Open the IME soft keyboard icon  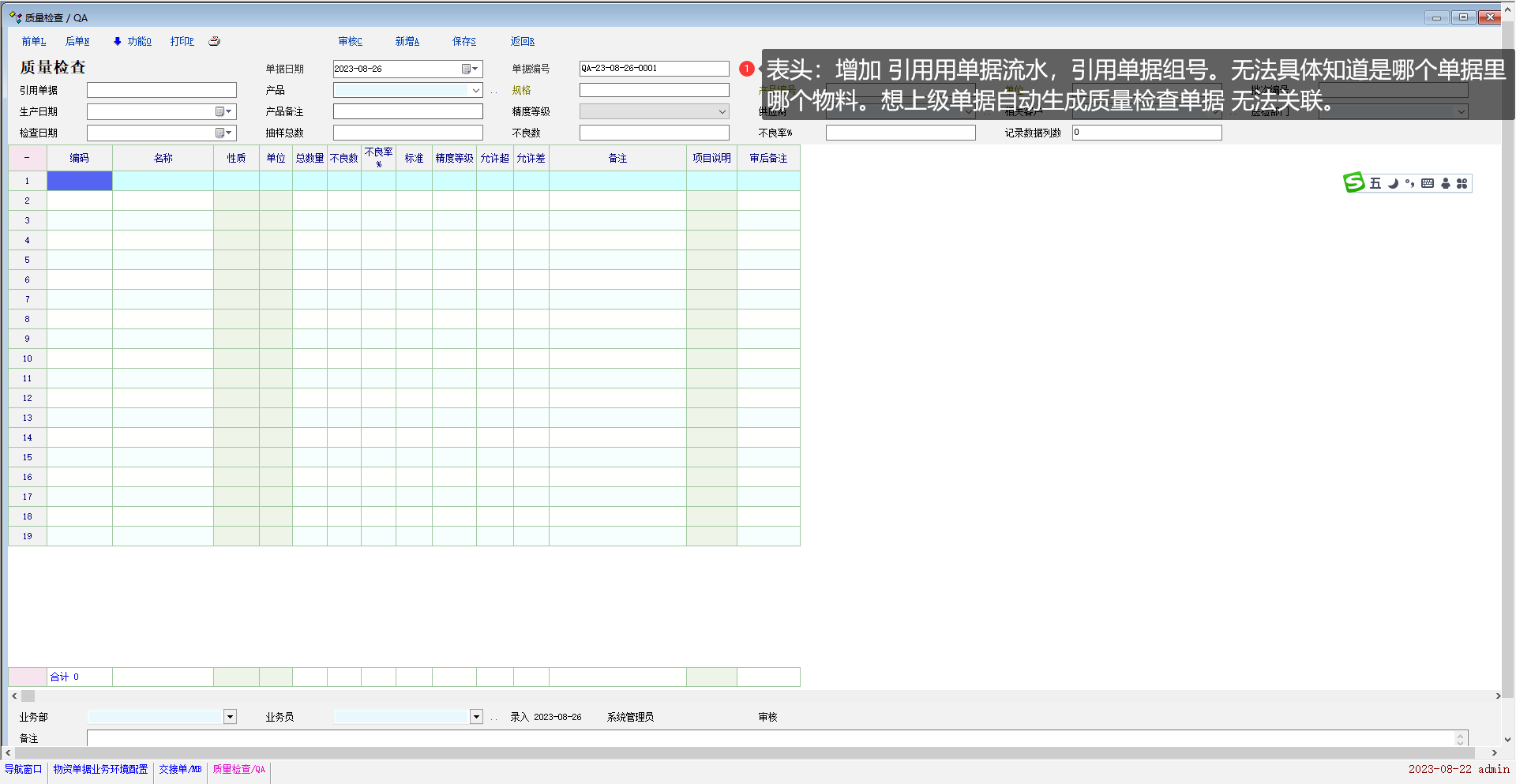1428,183
